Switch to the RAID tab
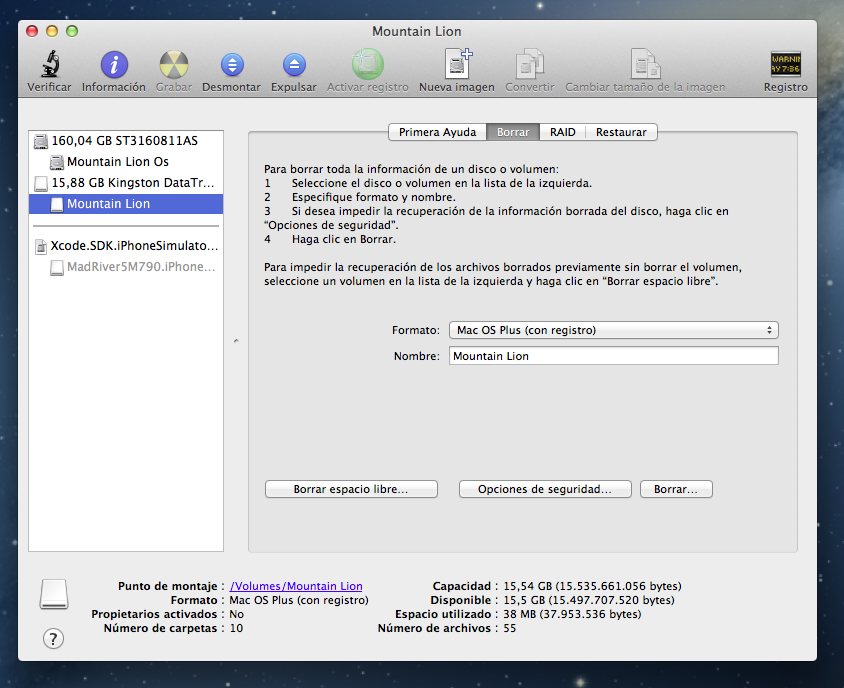This screenshot has width=844, height=688. [562, 132]
